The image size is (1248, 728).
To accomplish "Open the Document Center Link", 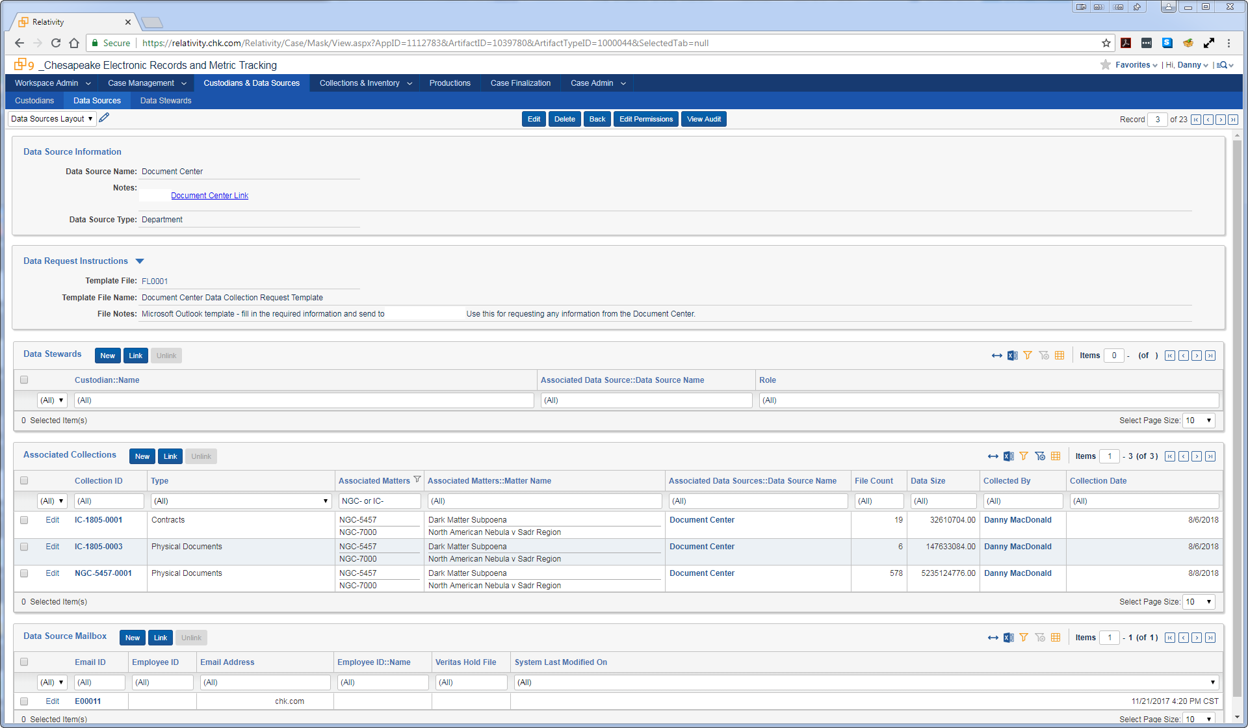I will [209, 196].
